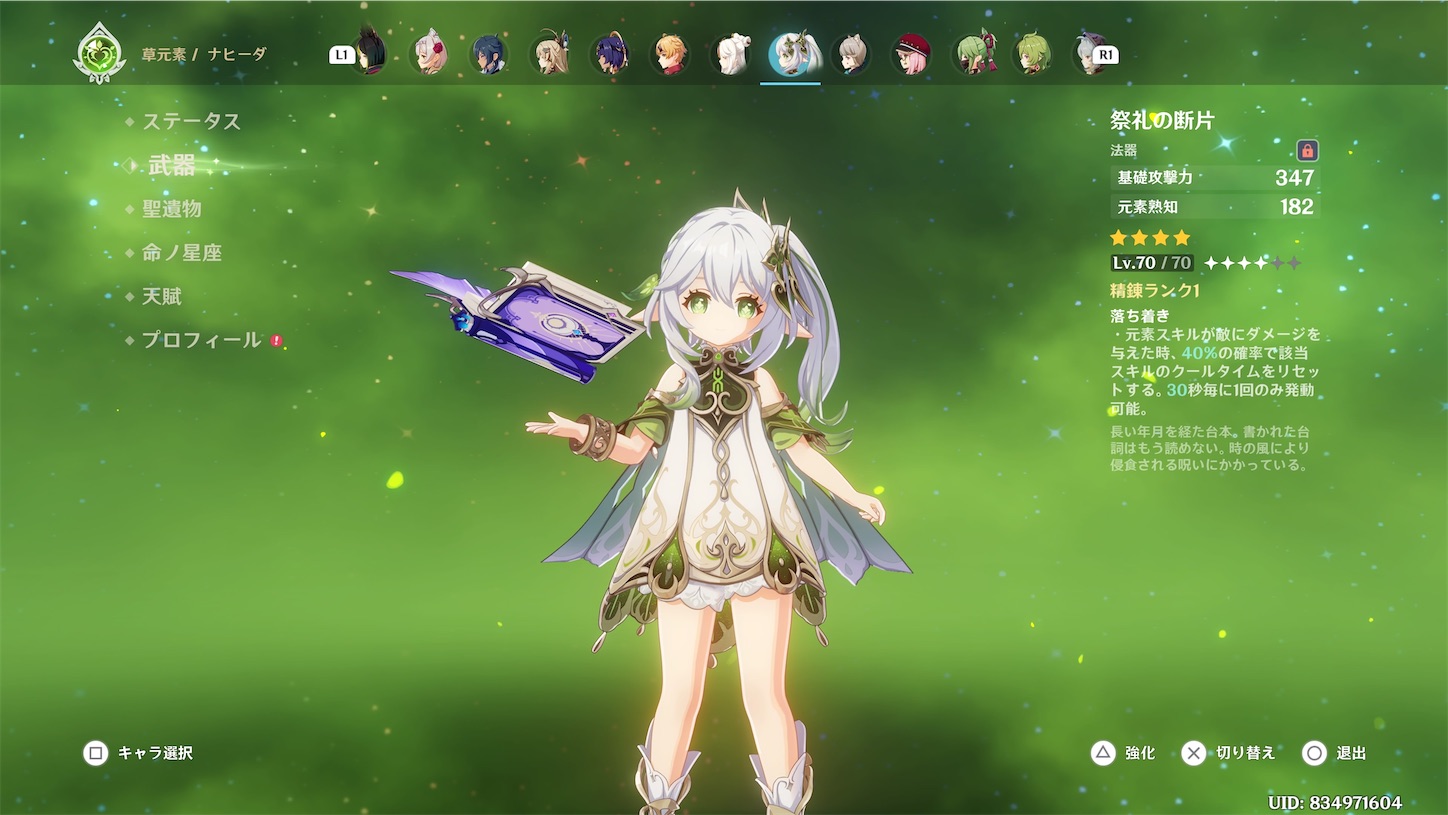Select the light green-haired character portrait

point(1031,54)
